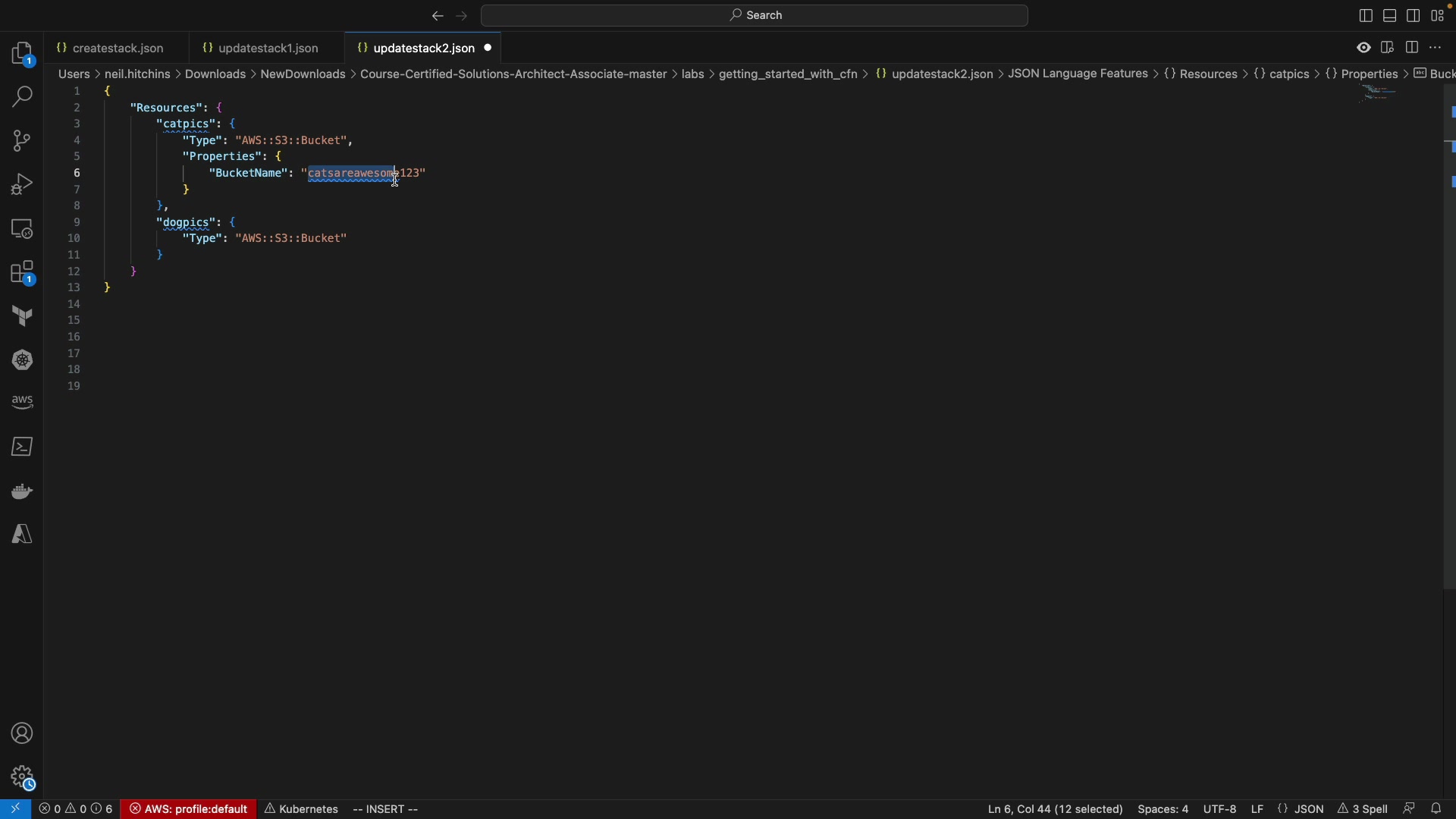Toggle the secondary side bar layout button
This screenshot has height=819, width=1456.
pos(1414,16)
